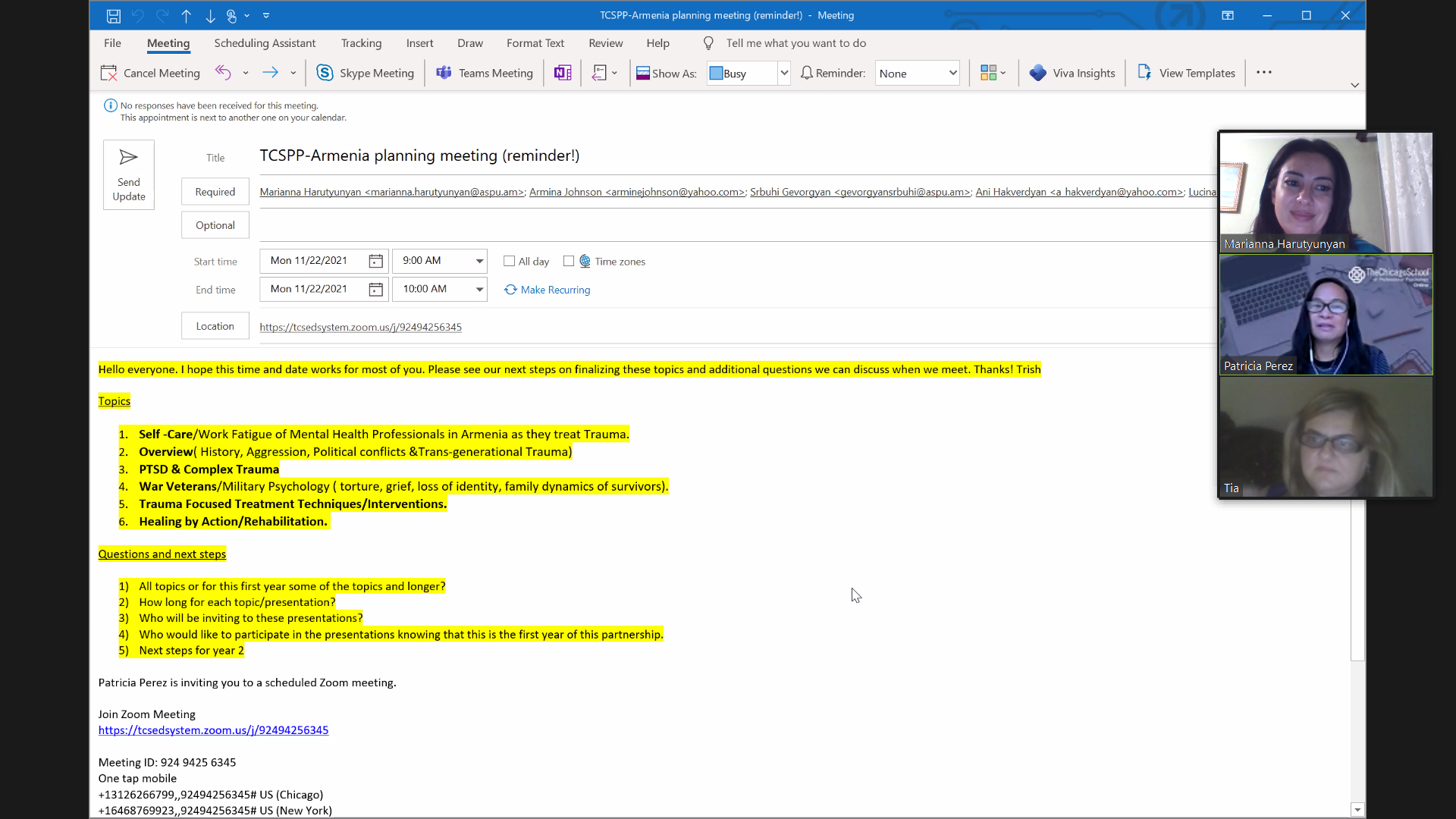The width and height of the screenshot is (1456, 819).
Task: Toggle the Time zones checkbox
Action: click(569, 261)
